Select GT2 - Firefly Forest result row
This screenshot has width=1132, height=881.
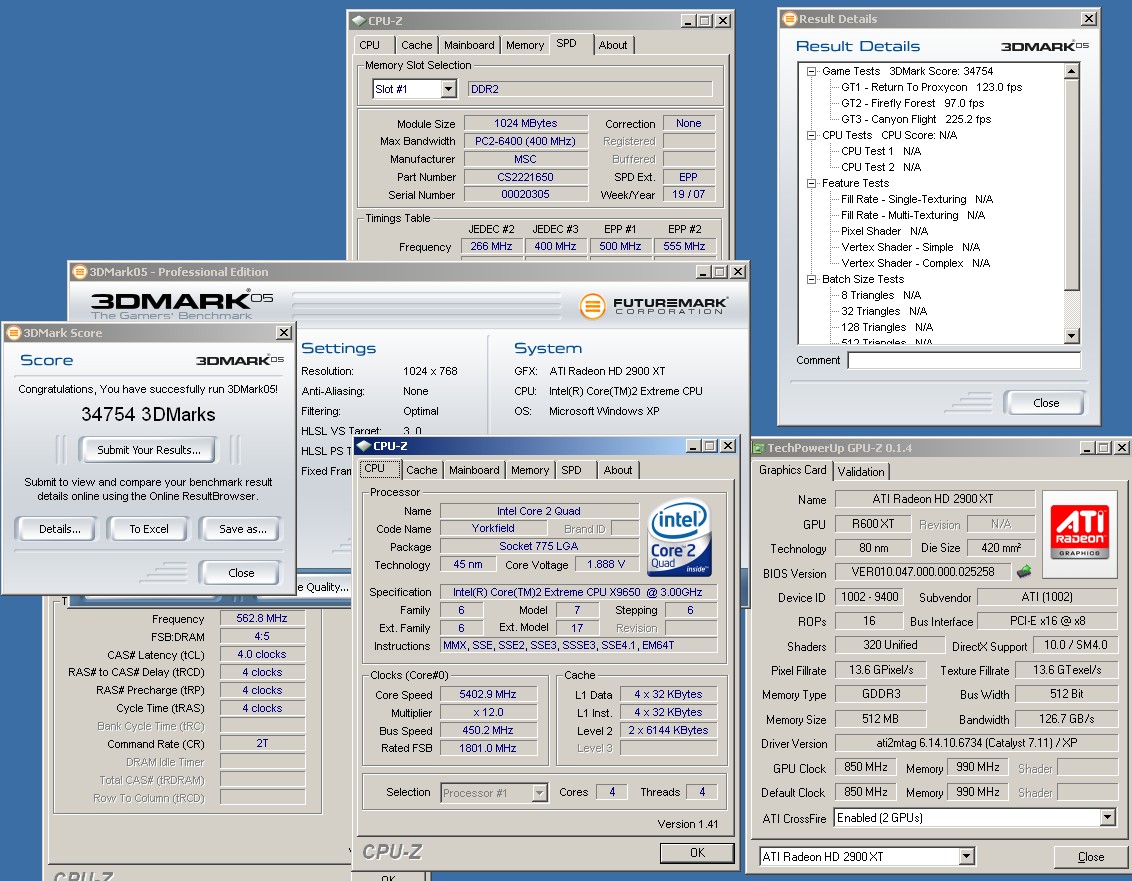coord(913,103)
